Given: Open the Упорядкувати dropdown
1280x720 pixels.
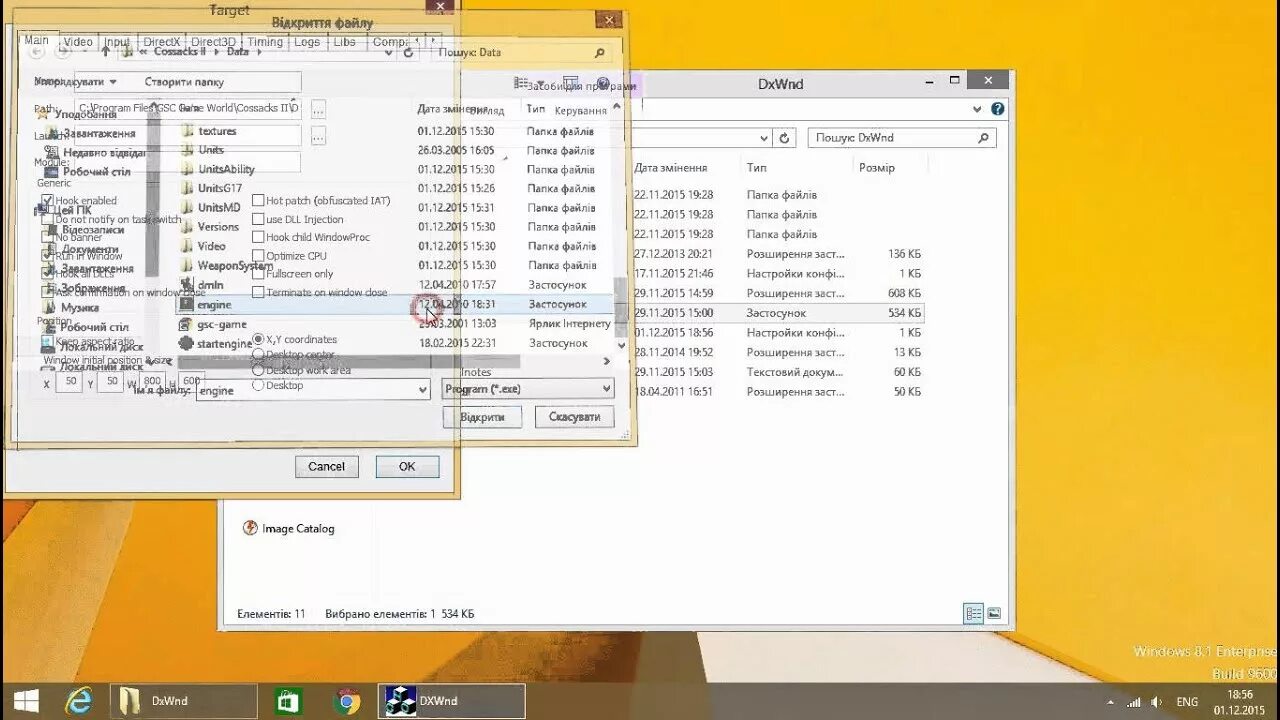Looking at the screenshot, I should coord(76,82).
